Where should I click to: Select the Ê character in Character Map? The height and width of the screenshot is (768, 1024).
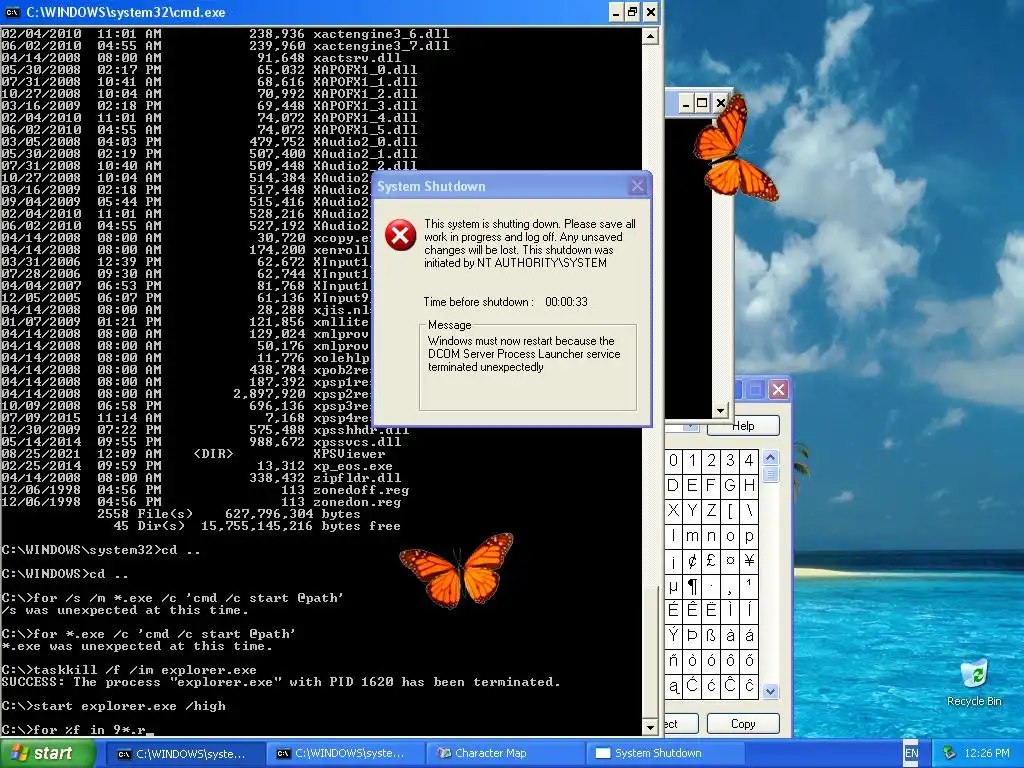point(692,610)
